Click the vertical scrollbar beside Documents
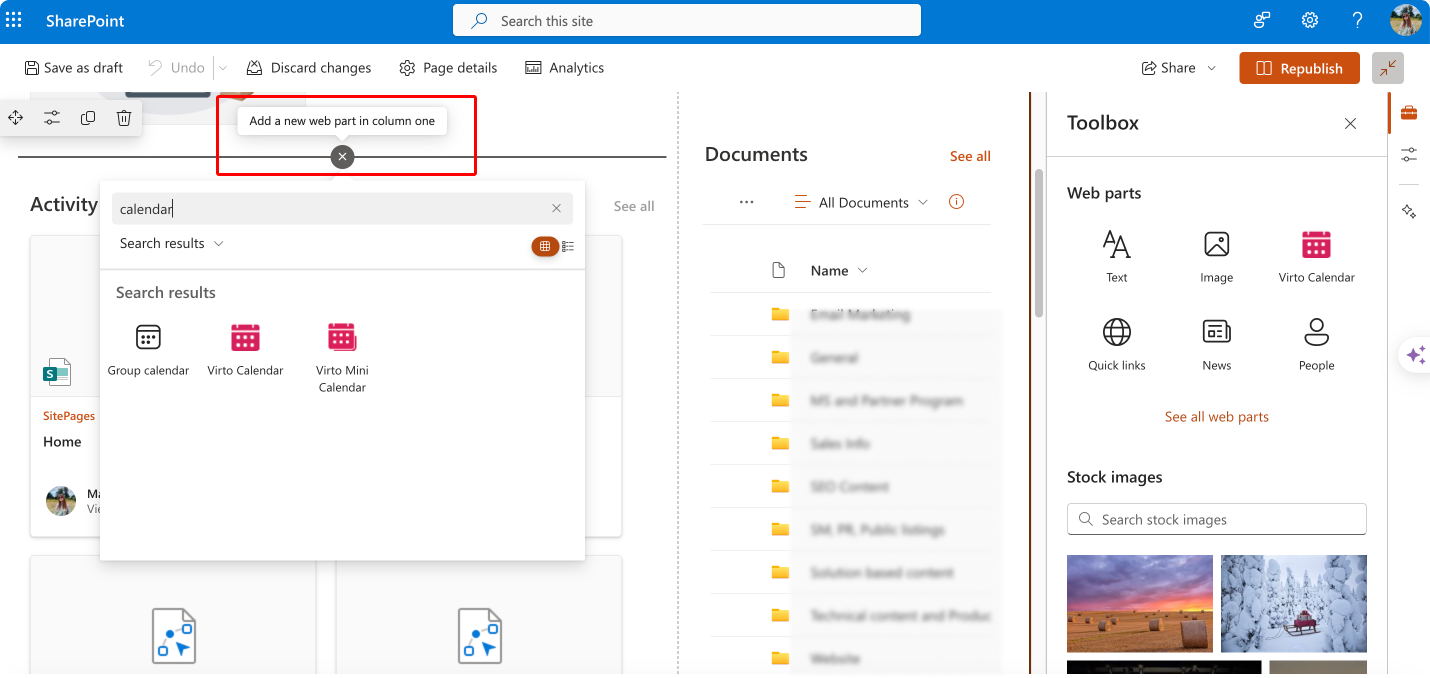Image resolution: width=1430 pixels, height=678 pixels. pos(1039,243)
